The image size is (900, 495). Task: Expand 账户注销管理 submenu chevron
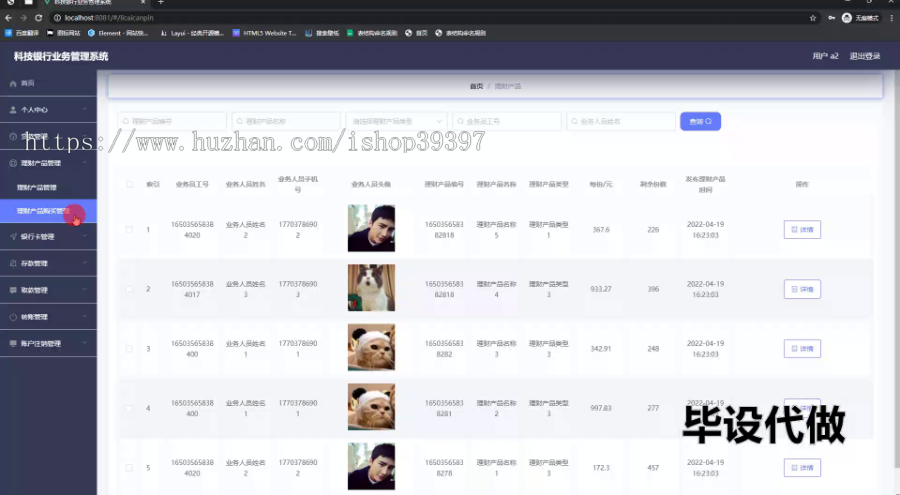pos(84,343)
